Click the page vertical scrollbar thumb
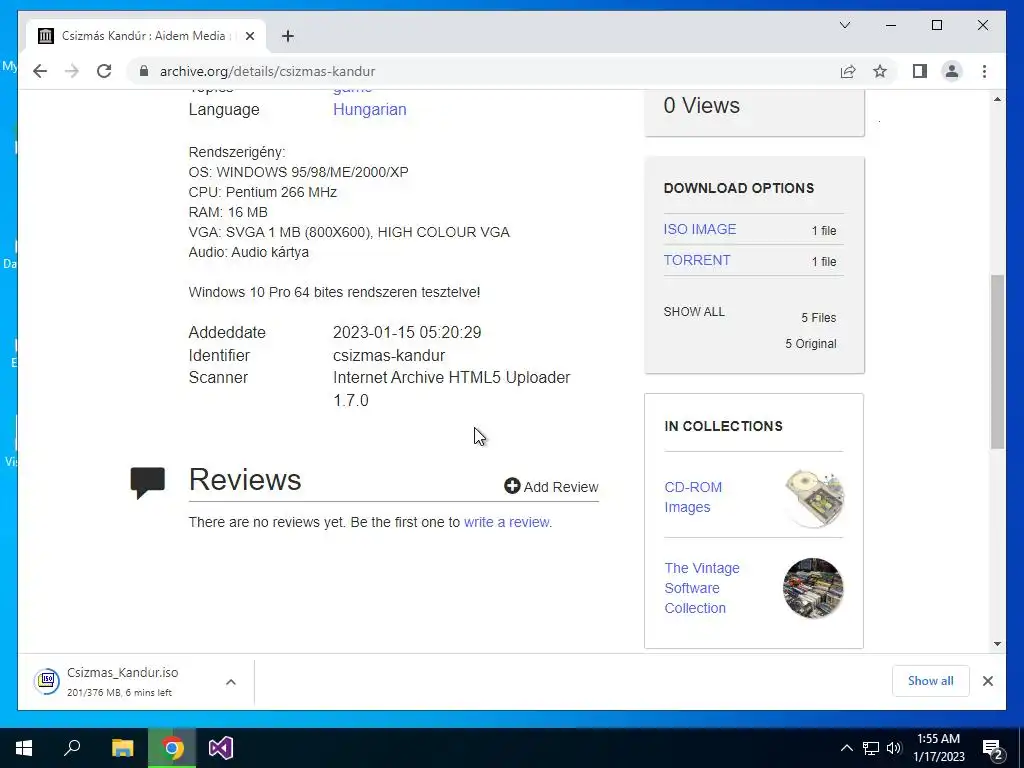 pyautogui.click(x=997, y=362)
